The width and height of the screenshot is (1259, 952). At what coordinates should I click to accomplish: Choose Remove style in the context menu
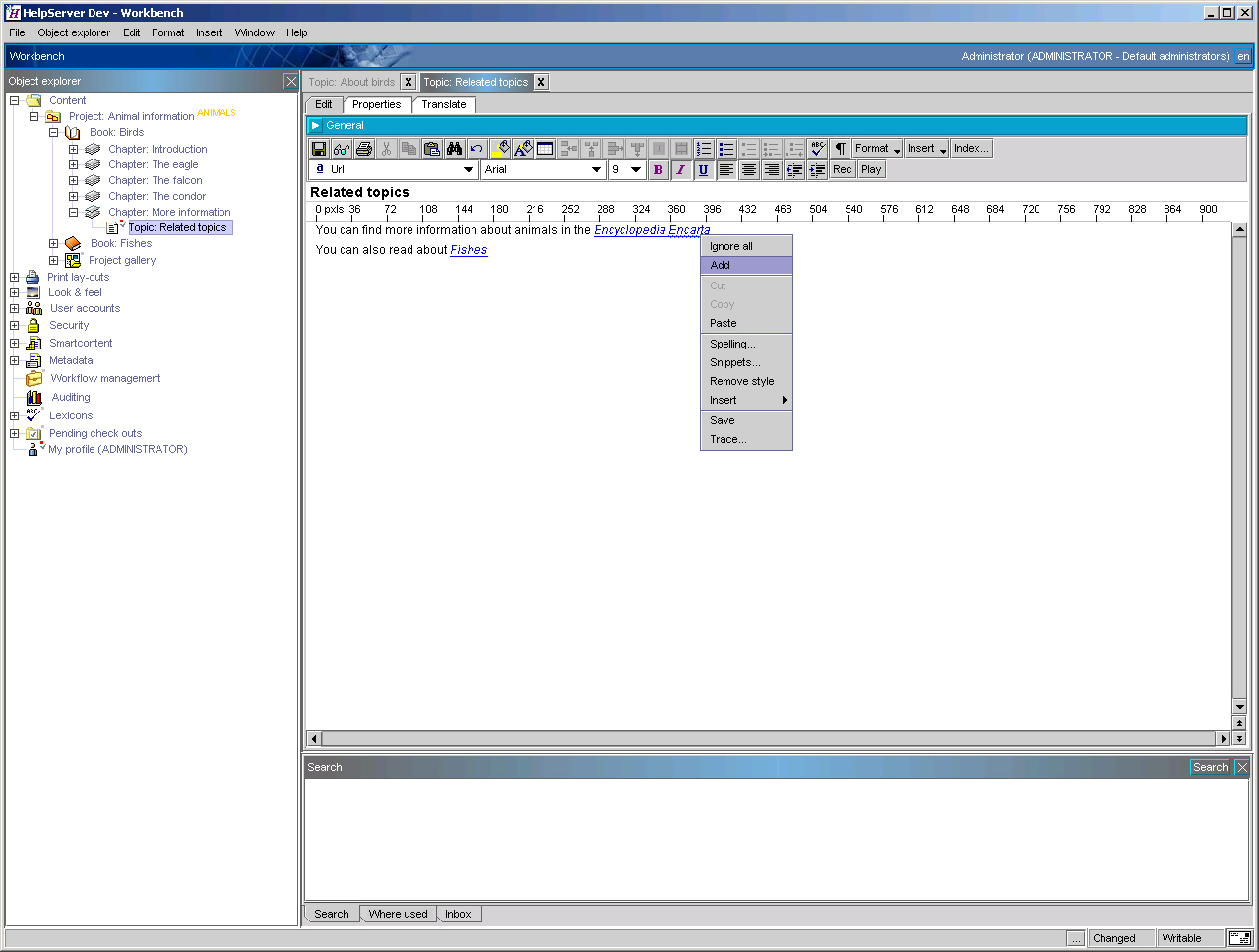746,381
